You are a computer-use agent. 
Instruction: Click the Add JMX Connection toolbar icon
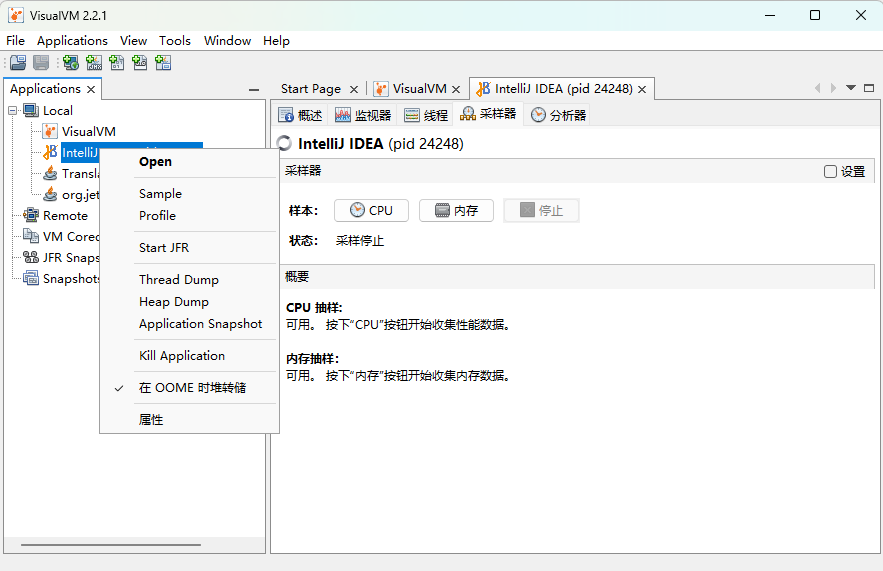pos(94,63)
